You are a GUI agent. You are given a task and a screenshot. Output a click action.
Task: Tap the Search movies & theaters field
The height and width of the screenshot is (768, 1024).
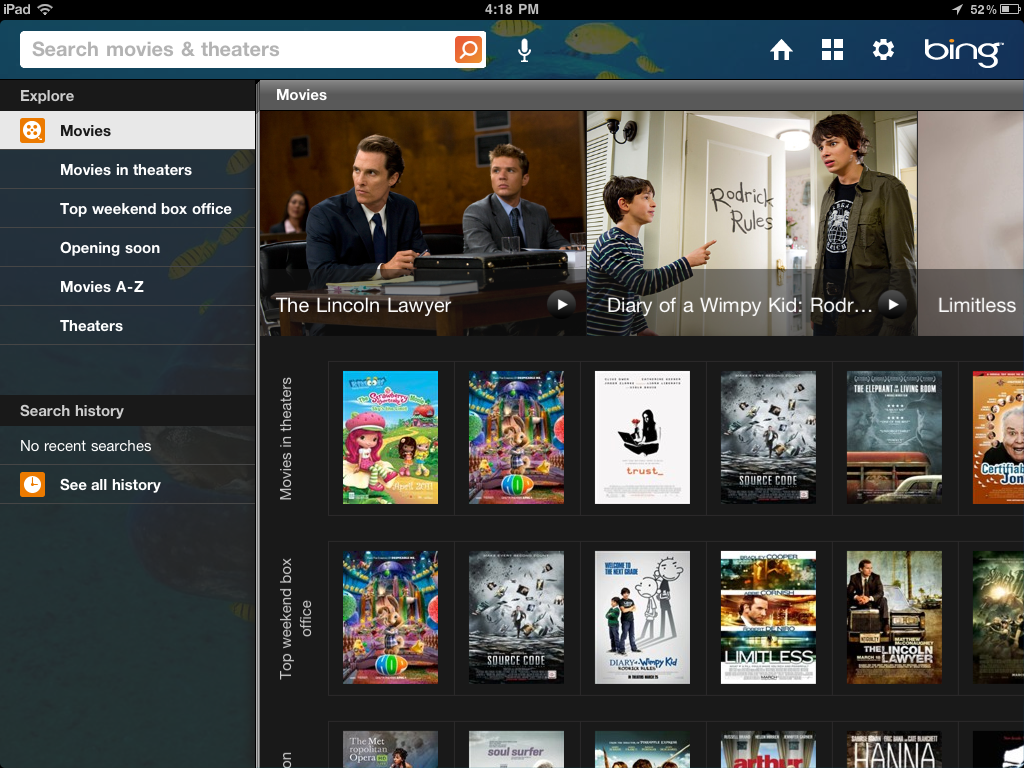coord(230,49)
